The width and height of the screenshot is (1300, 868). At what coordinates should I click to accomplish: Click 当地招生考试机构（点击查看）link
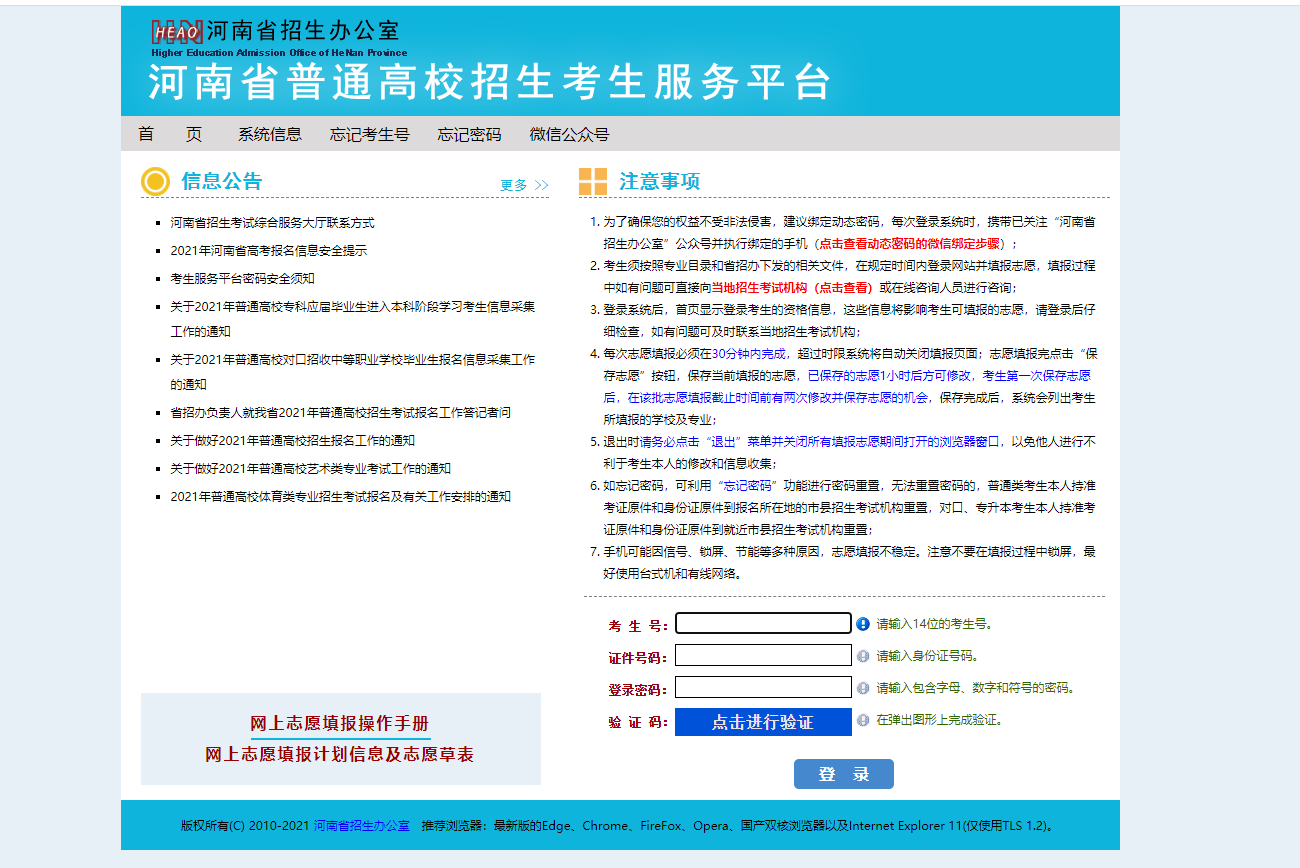coord(792,287)
